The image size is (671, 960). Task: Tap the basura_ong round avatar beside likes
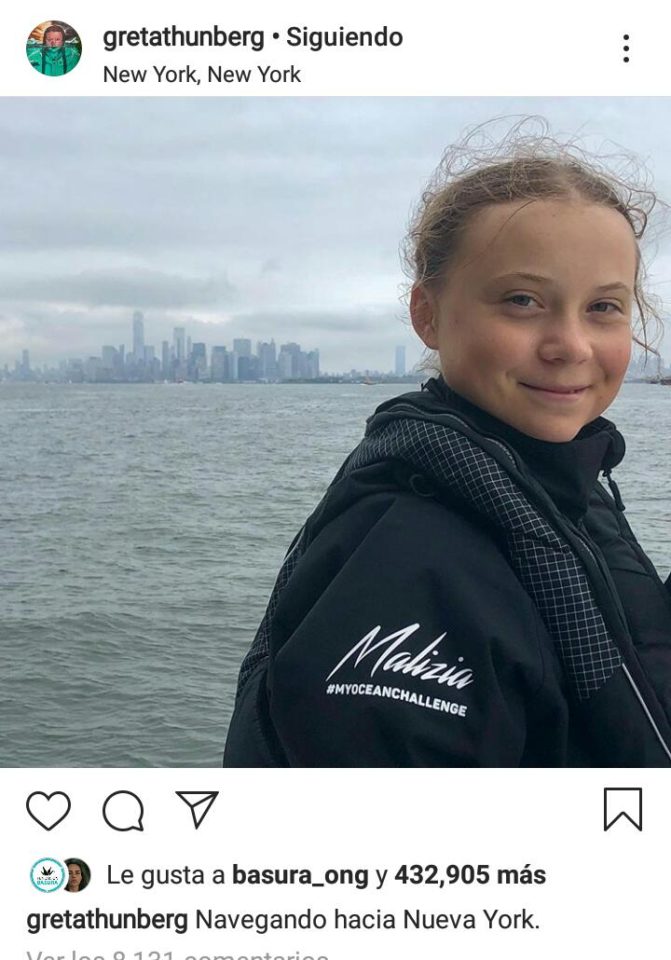tap(48, 875)
